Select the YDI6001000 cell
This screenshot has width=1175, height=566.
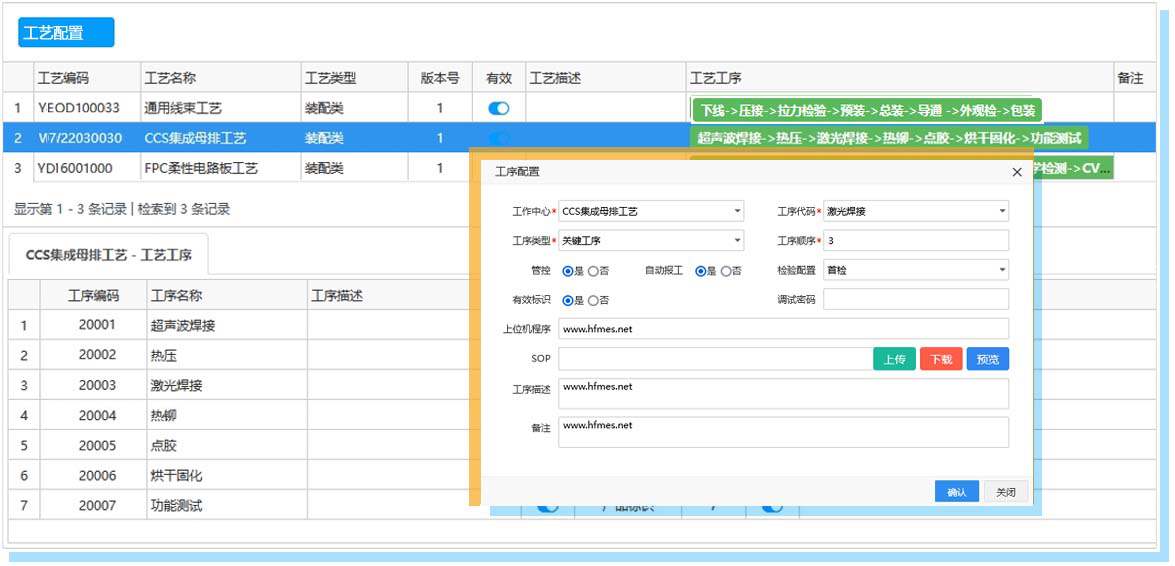click(85, 169)
